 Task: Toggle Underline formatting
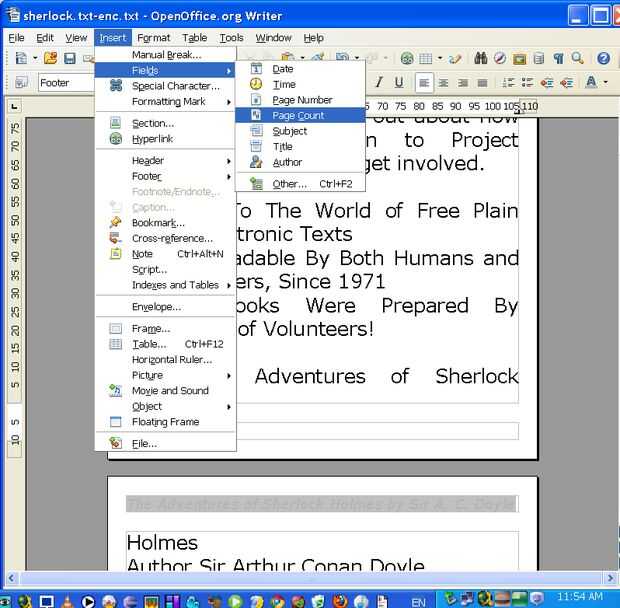[x=399, y=82]
